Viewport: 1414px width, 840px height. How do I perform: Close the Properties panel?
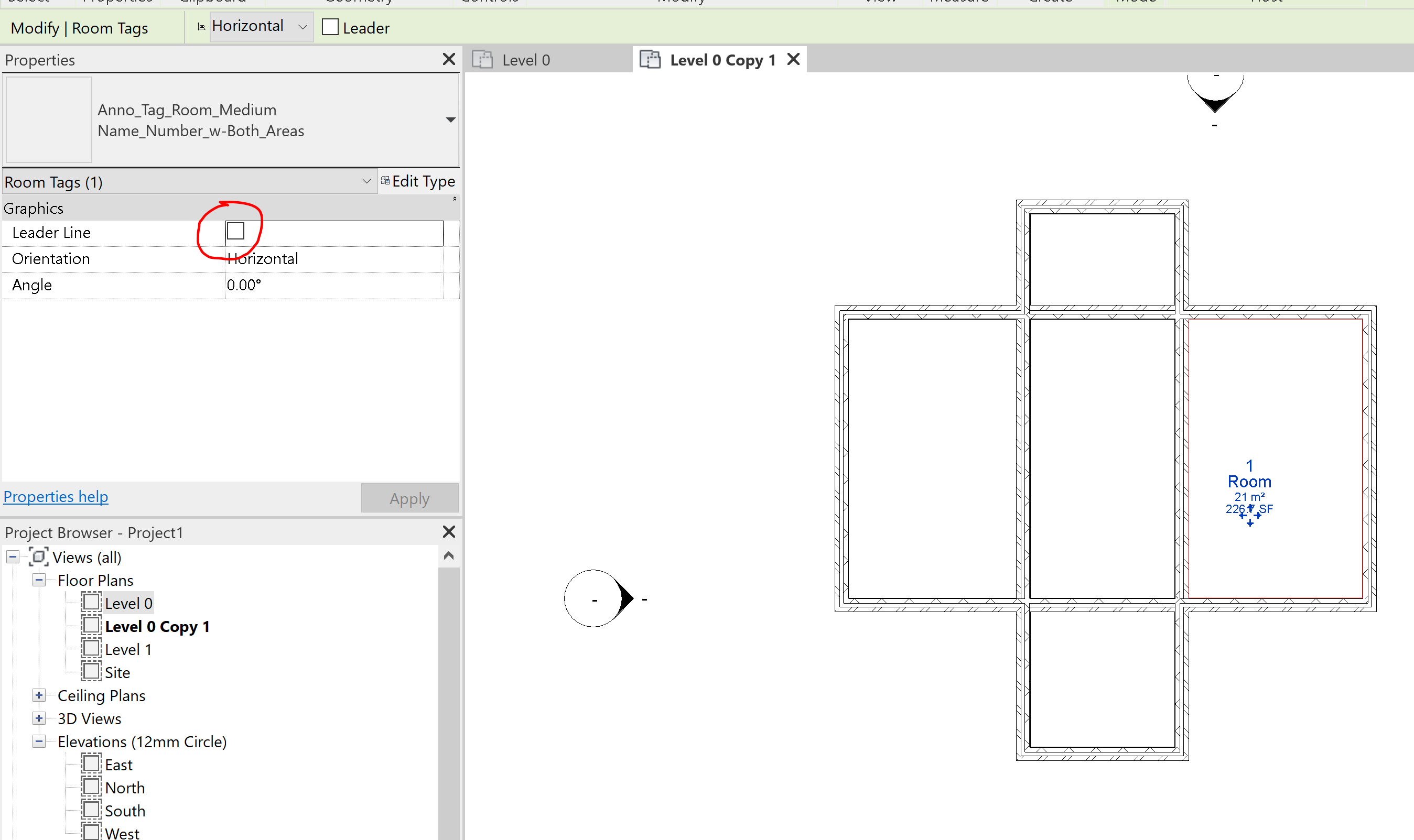(448, 59)
